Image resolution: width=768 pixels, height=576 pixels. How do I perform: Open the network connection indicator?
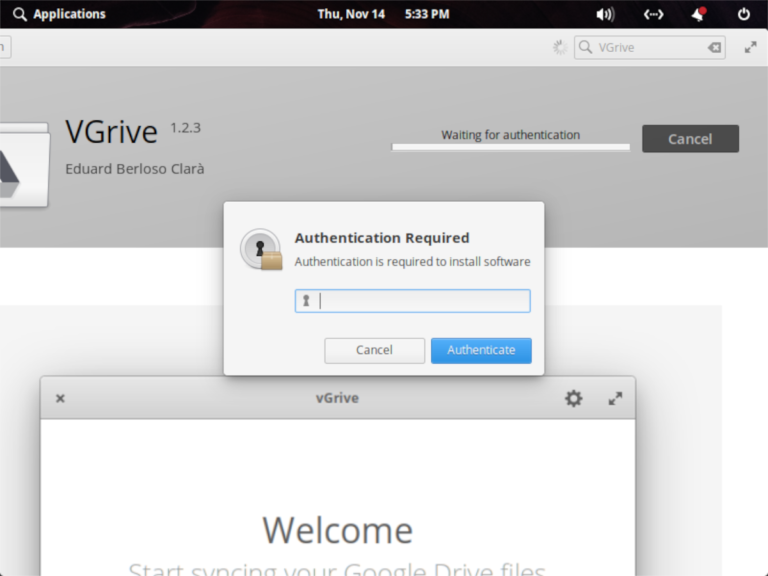tap(653, 14)
